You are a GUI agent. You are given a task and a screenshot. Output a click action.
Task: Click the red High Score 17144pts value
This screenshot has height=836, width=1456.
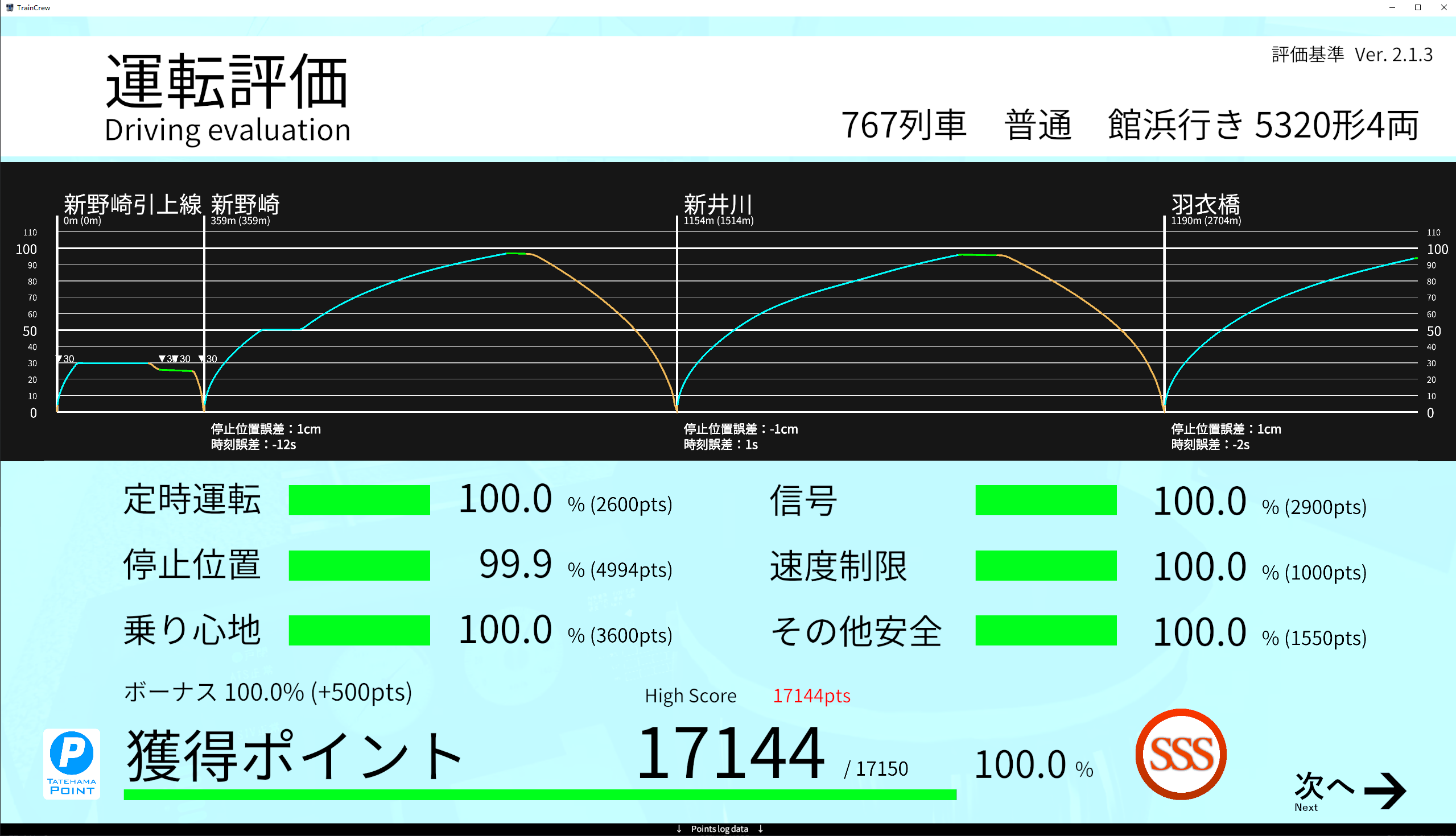coord(811,696)
